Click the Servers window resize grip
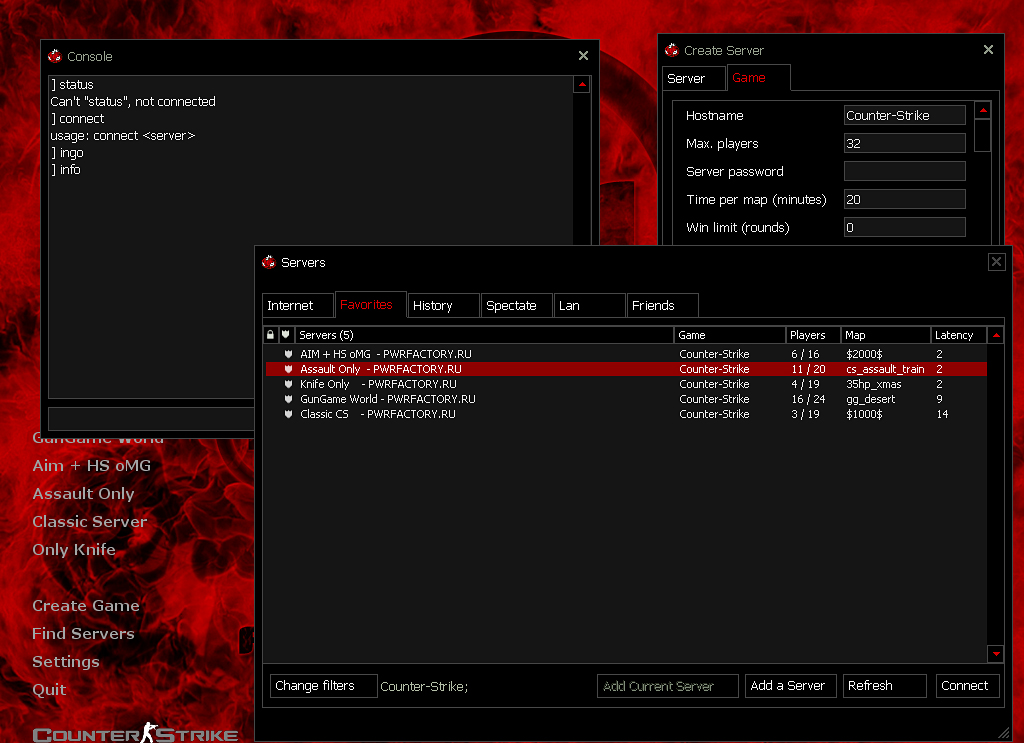 coord(1003,734)
